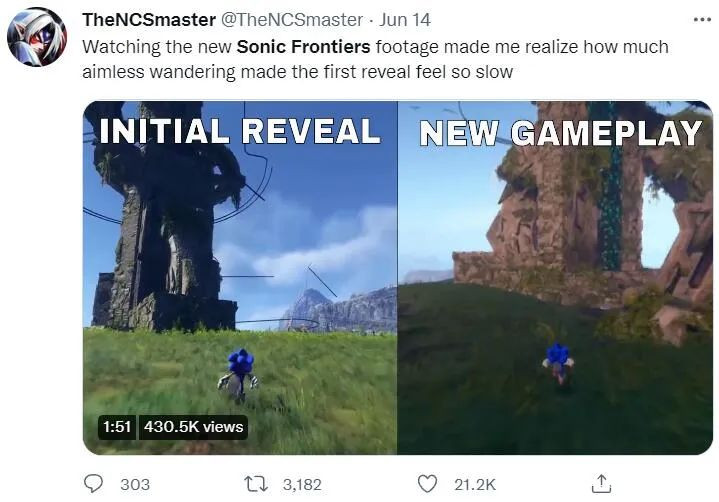719x502 pixels.
Task: Play the Initial Reveal video half
Action: coord(240,278)
